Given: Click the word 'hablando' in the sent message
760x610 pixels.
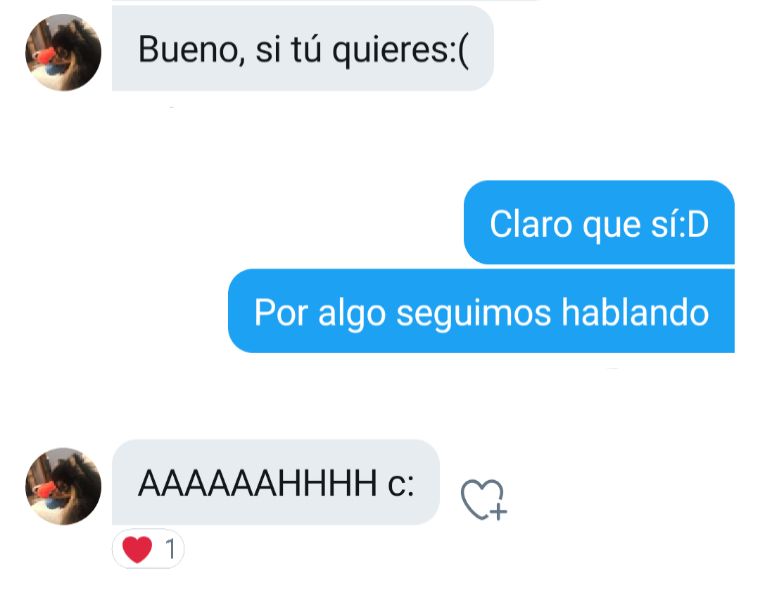Looking at the screenshot, I should tap(635, 312).
